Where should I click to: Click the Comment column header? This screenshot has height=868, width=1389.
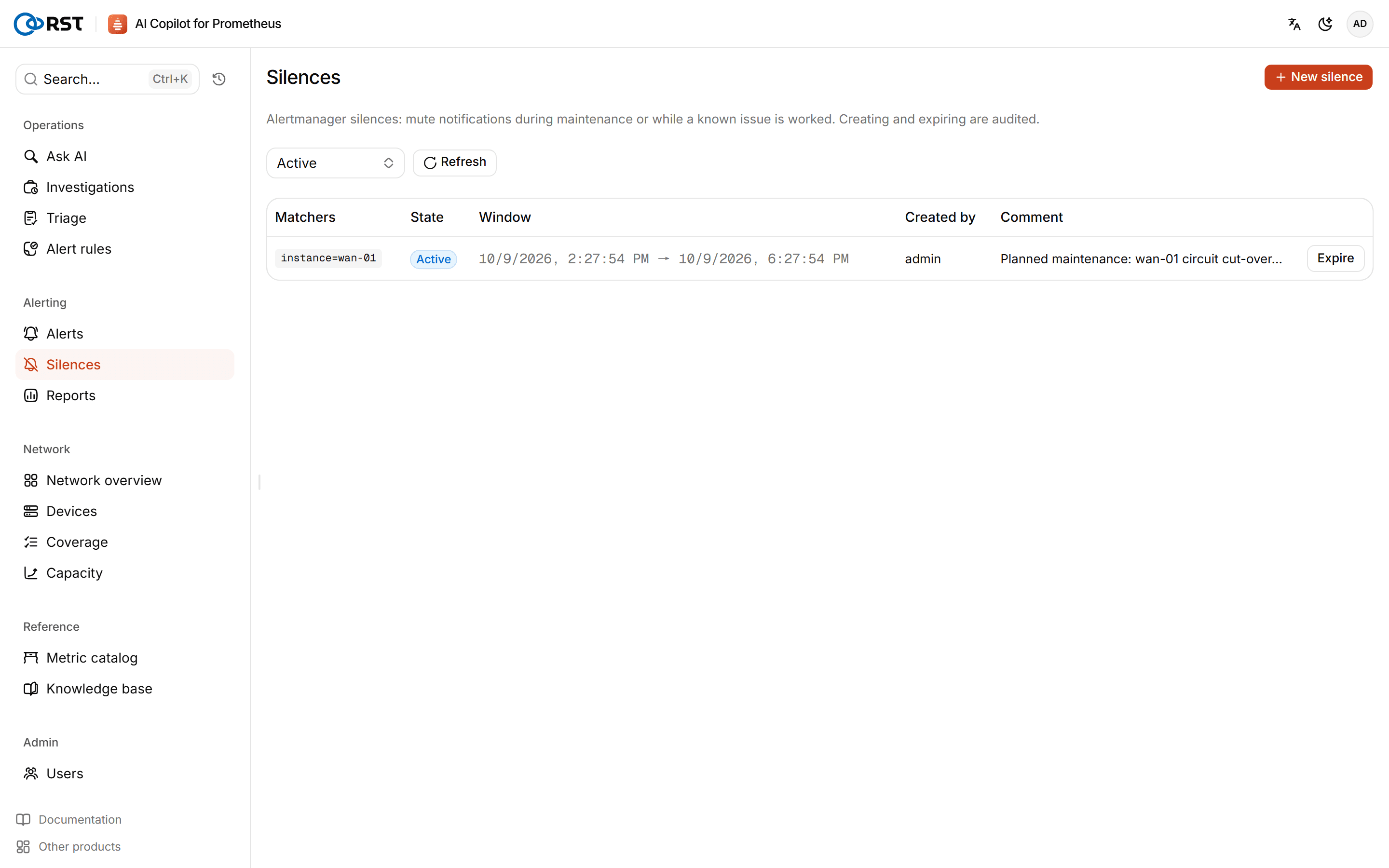[x=1032, y=217]
